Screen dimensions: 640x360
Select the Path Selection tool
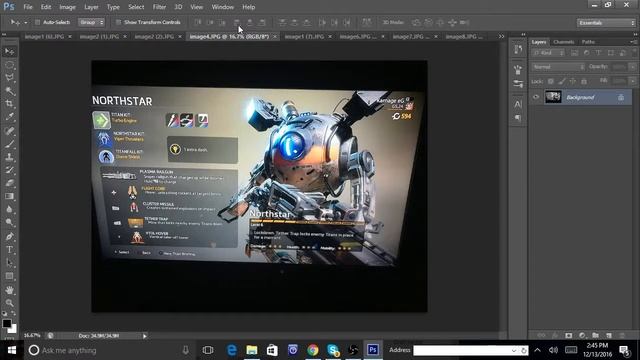(9, 262)
